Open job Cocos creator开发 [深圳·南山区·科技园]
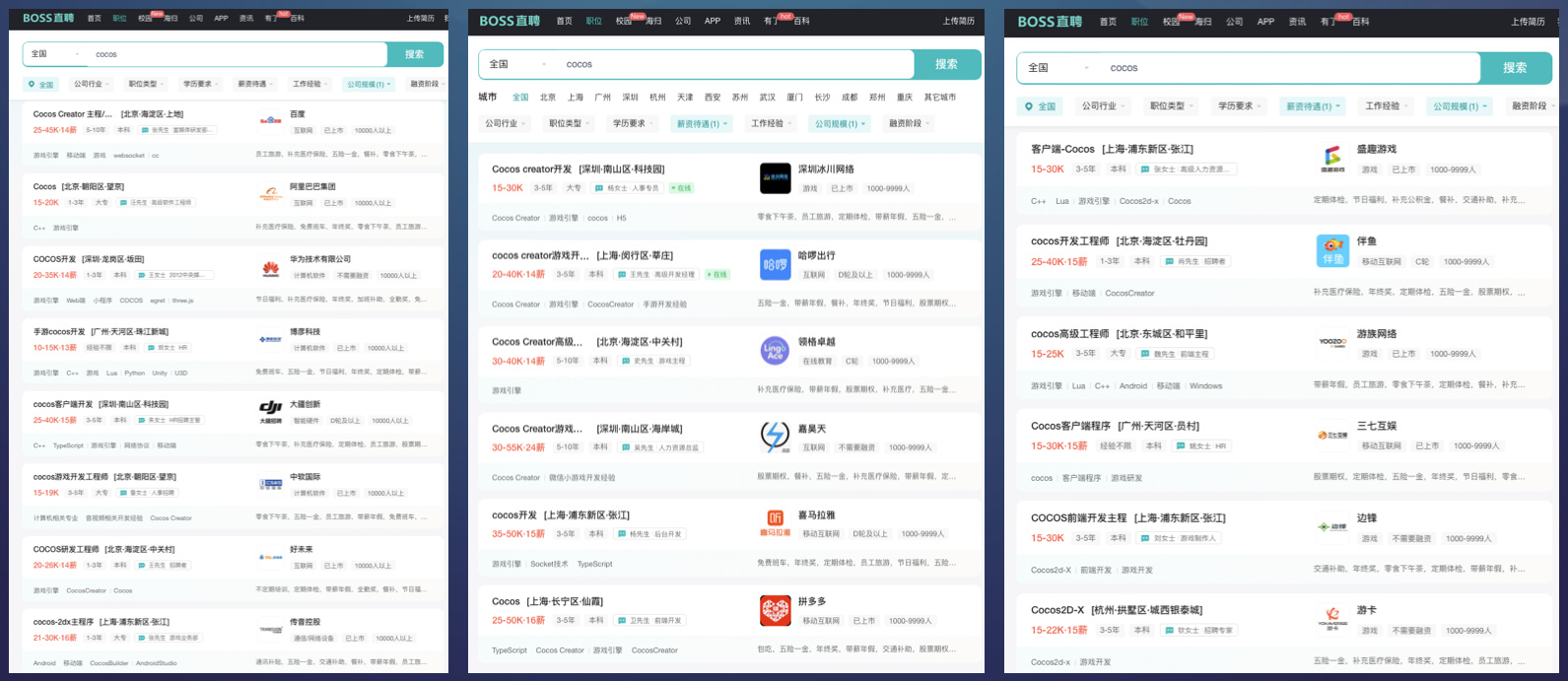 tap(579, 170)
